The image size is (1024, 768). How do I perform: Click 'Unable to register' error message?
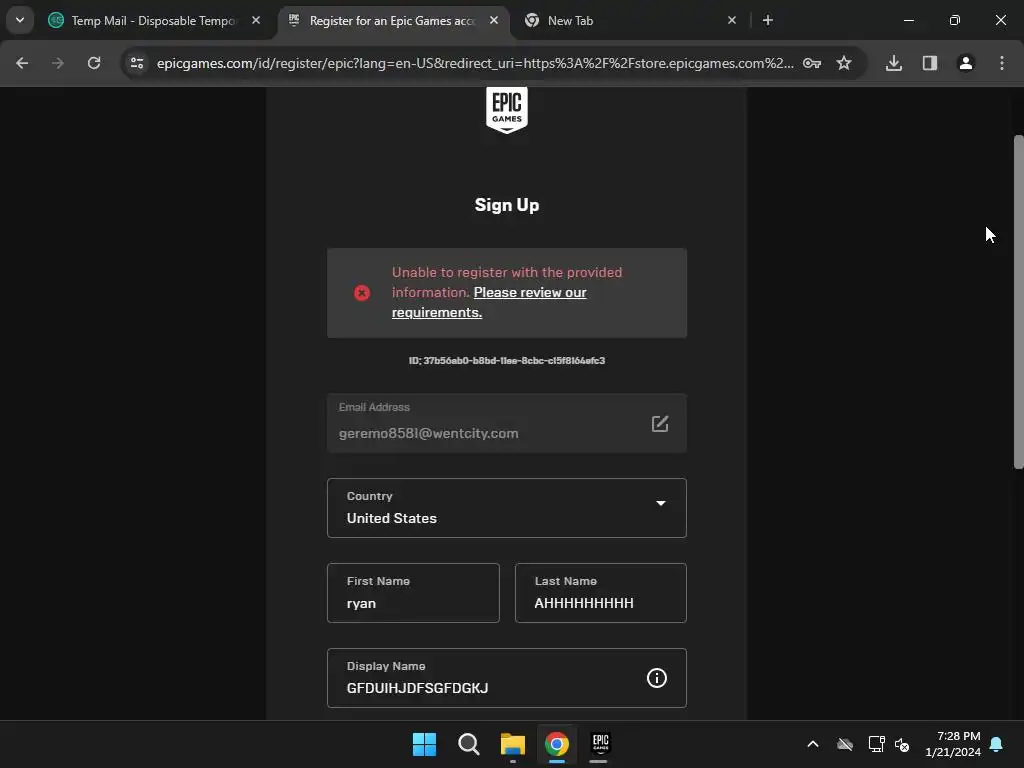pyautogui.click(x=507, y=282)
